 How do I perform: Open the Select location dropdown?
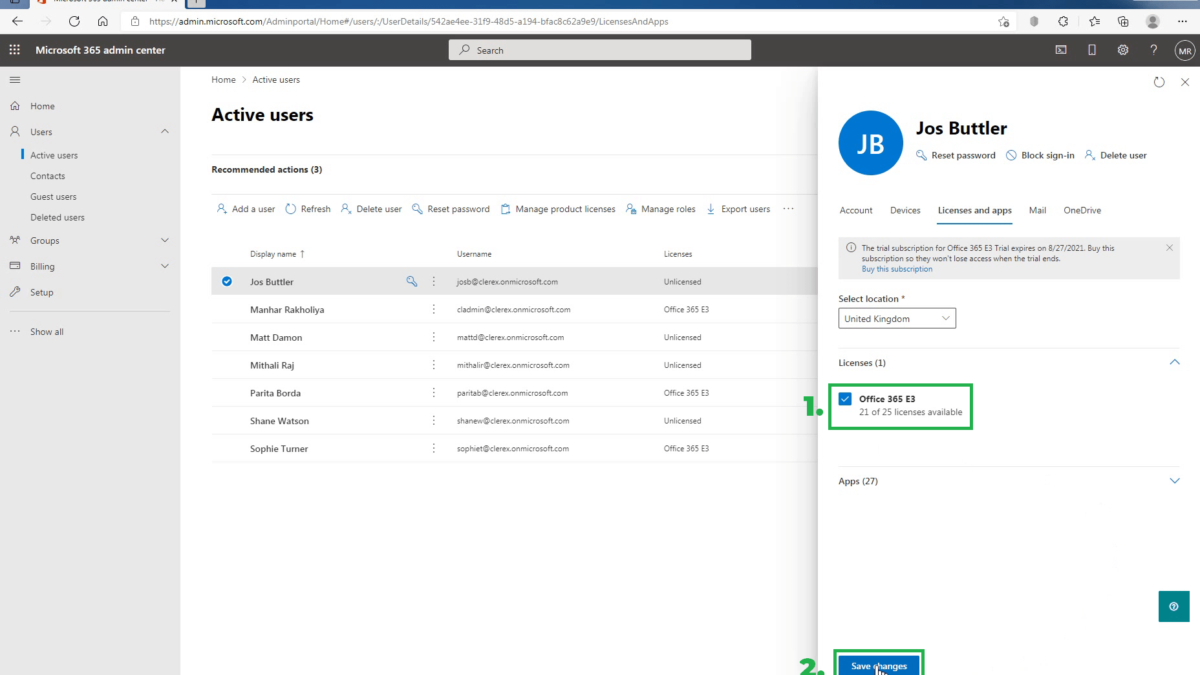click(x=897, y=319)
